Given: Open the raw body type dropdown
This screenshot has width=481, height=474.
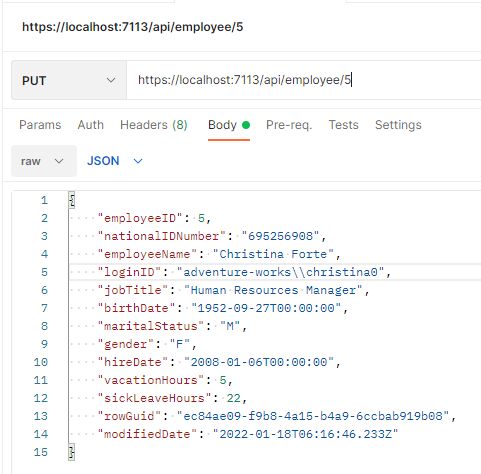Looking at the screenshot, I should pos(44,161).
